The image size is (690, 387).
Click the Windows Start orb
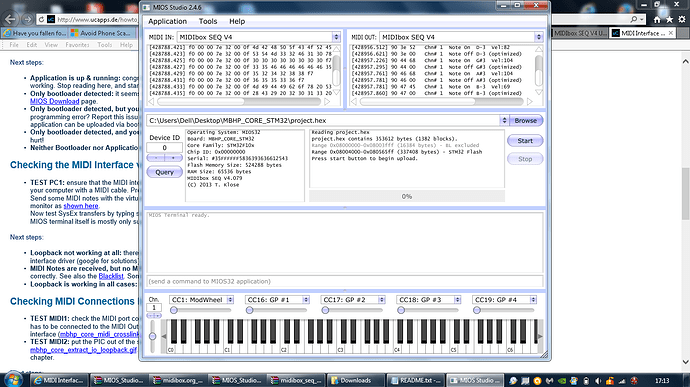point(13,380)
